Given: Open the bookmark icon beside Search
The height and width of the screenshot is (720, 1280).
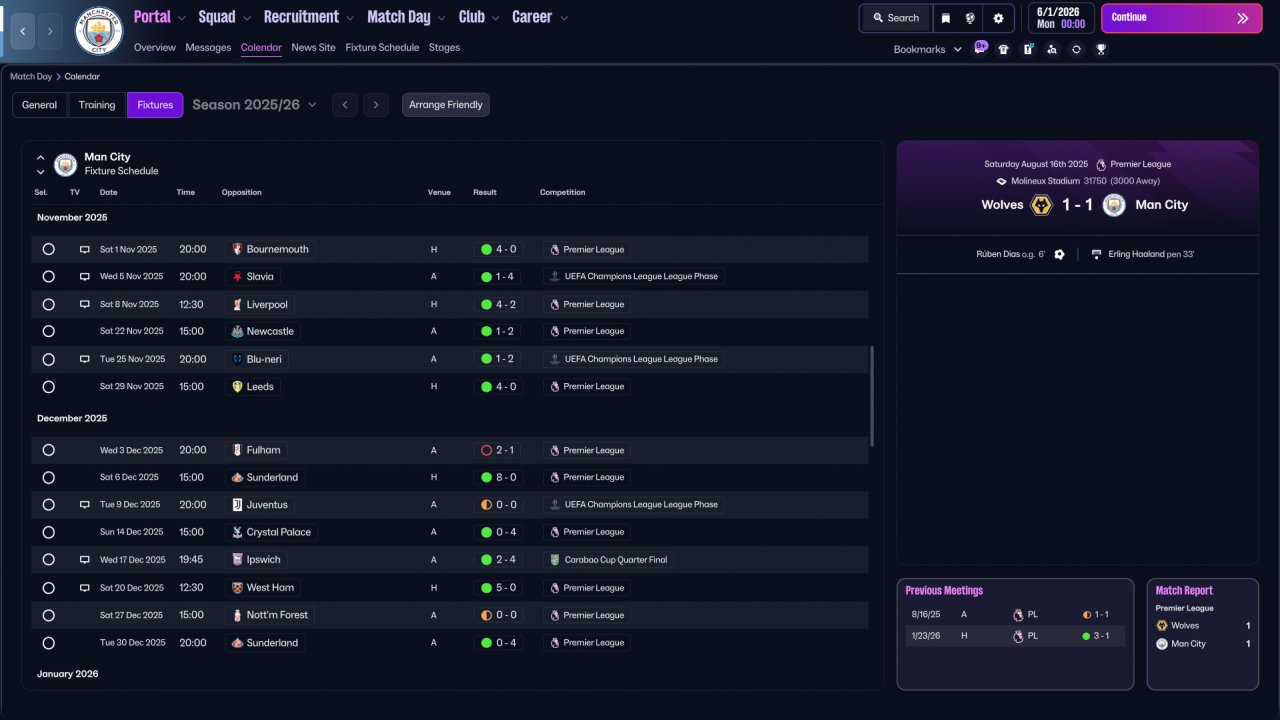Looking at the screenshot, I should click(946, 18).
